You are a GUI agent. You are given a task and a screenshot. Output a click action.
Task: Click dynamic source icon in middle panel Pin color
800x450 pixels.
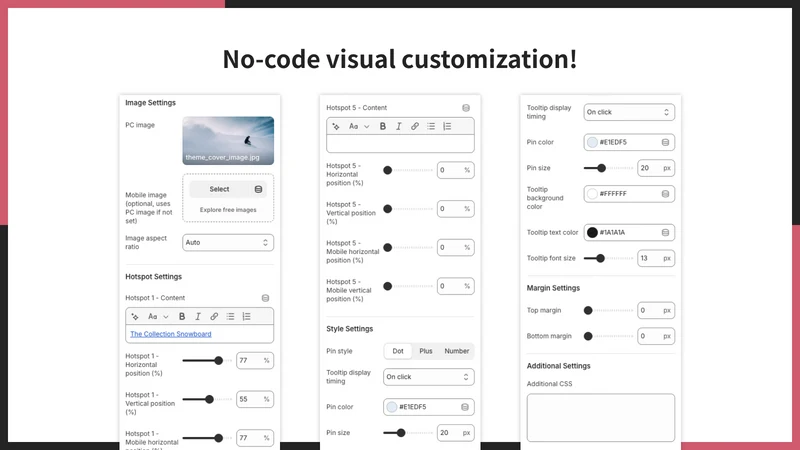point(465,407)
